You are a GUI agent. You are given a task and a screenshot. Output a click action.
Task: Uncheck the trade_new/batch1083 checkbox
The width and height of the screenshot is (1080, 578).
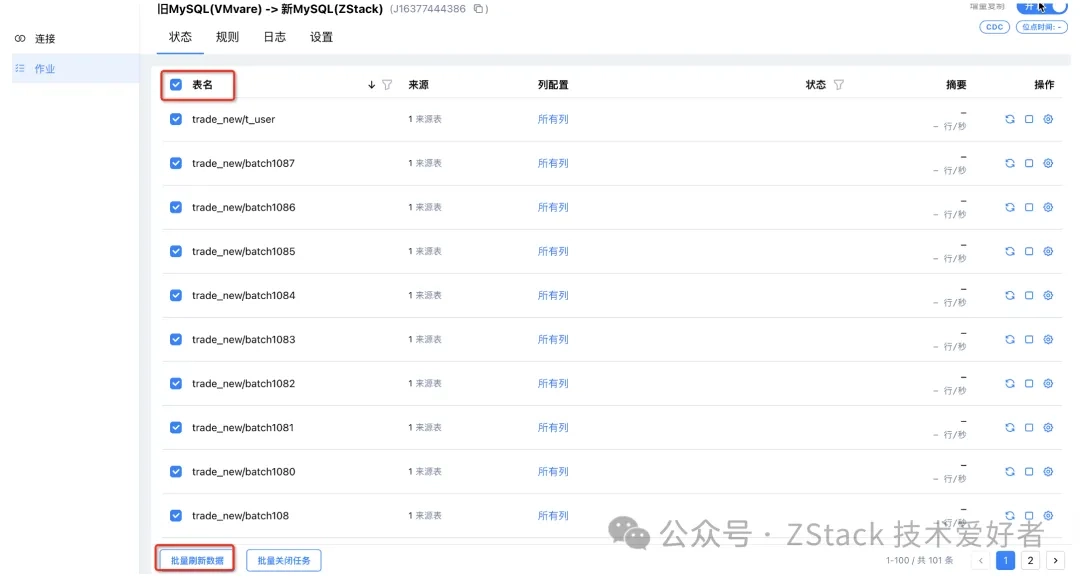(176, 339)
